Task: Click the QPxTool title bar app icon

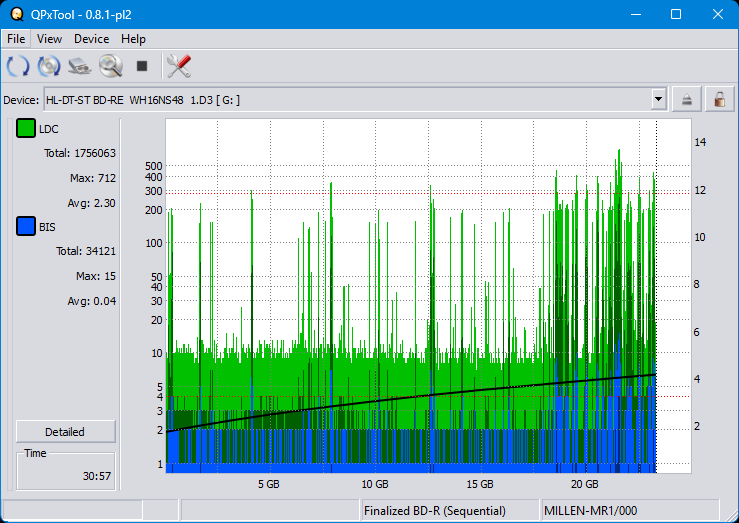Action: [x=17, y=14]
